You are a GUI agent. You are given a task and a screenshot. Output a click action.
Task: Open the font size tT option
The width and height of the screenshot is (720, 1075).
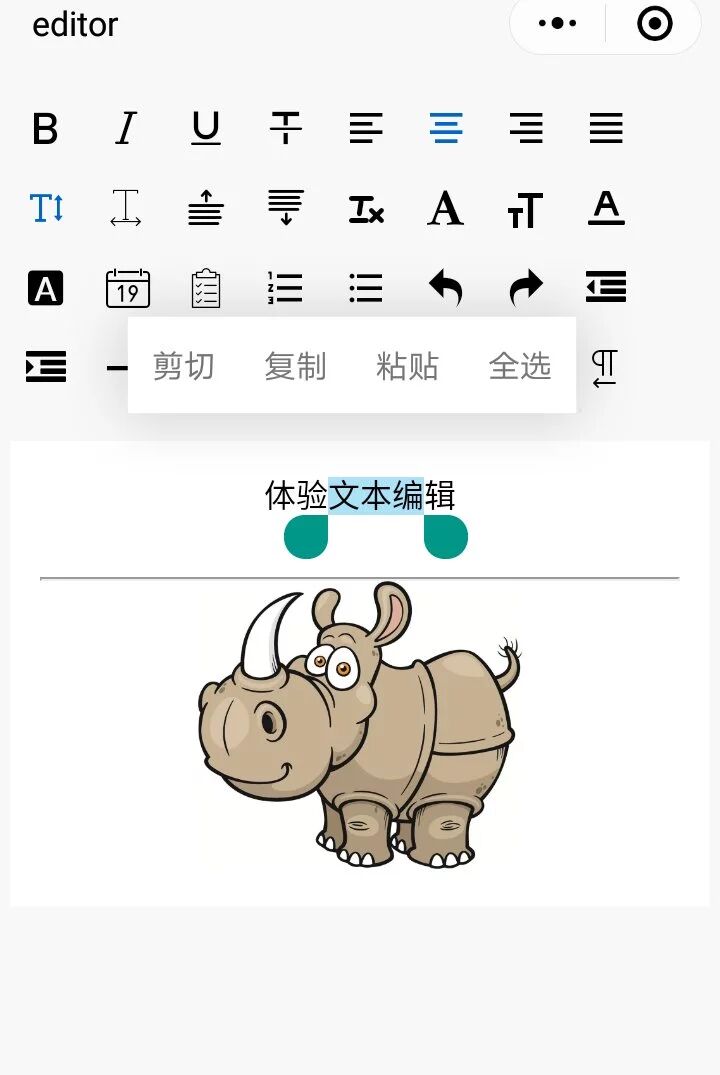(525, 209)
